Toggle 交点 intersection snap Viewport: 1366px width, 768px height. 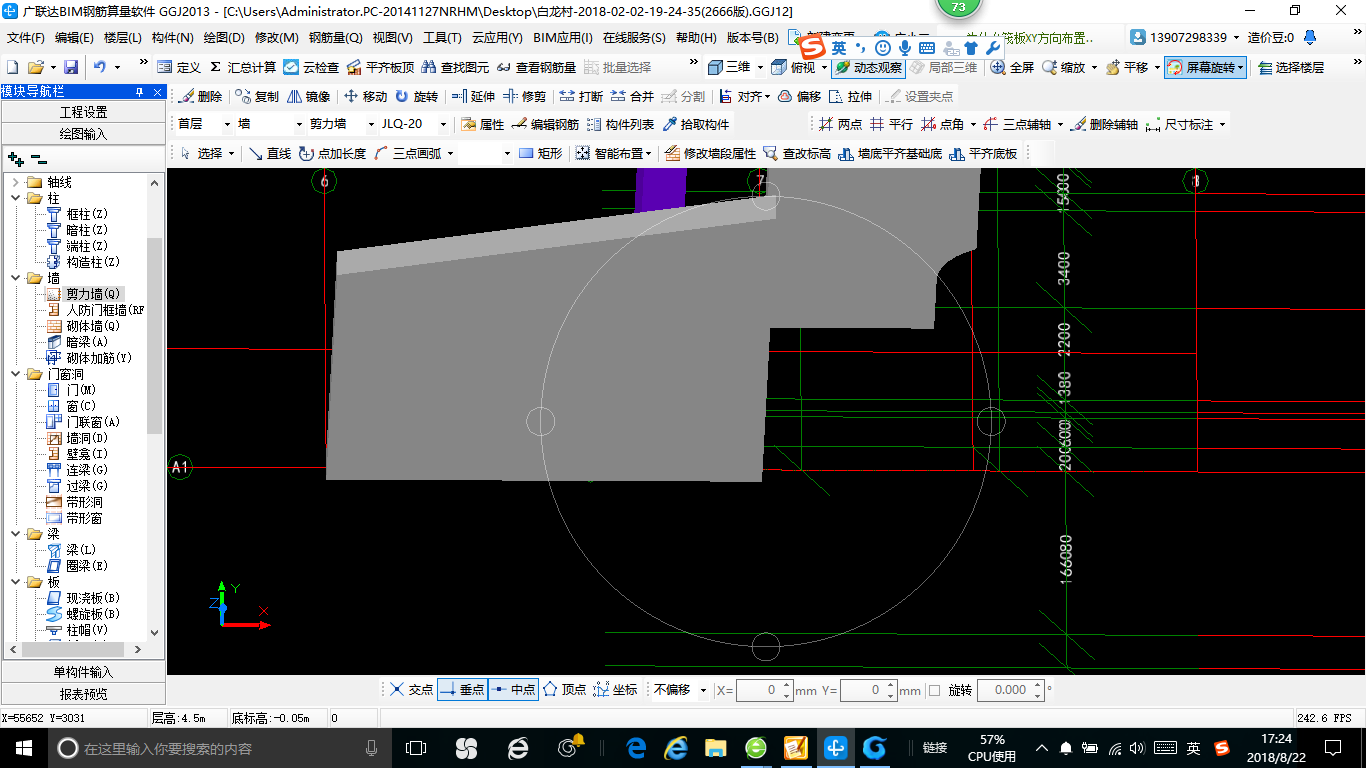coord(411,690)
